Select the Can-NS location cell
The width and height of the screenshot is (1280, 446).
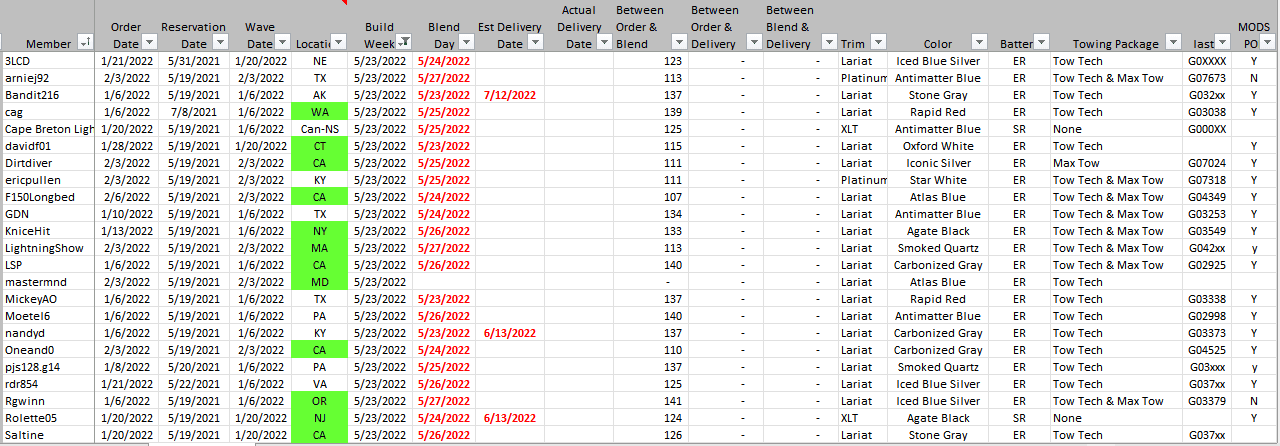[320, 129]
